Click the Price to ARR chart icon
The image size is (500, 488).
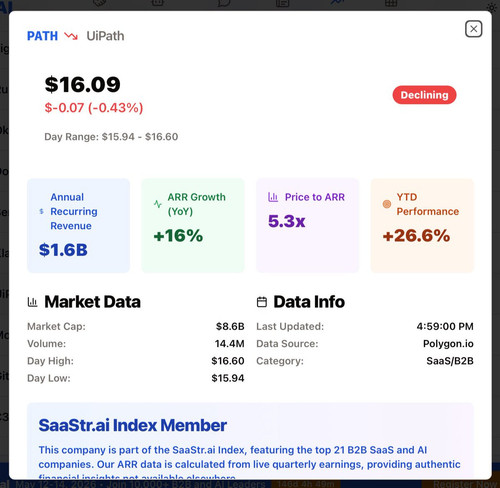(x=273, y=197)
